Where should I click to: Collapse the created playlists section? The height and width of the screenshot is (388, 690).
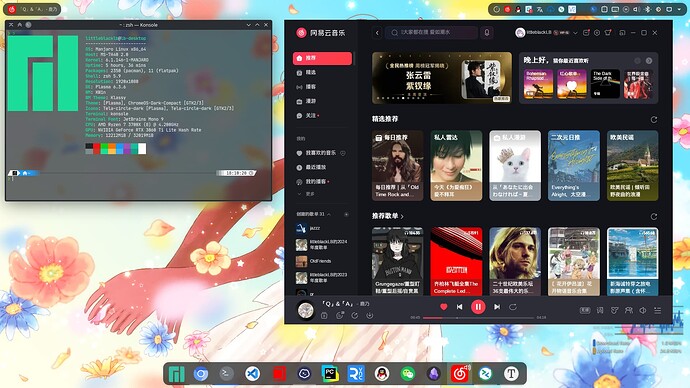click(329, 214)
